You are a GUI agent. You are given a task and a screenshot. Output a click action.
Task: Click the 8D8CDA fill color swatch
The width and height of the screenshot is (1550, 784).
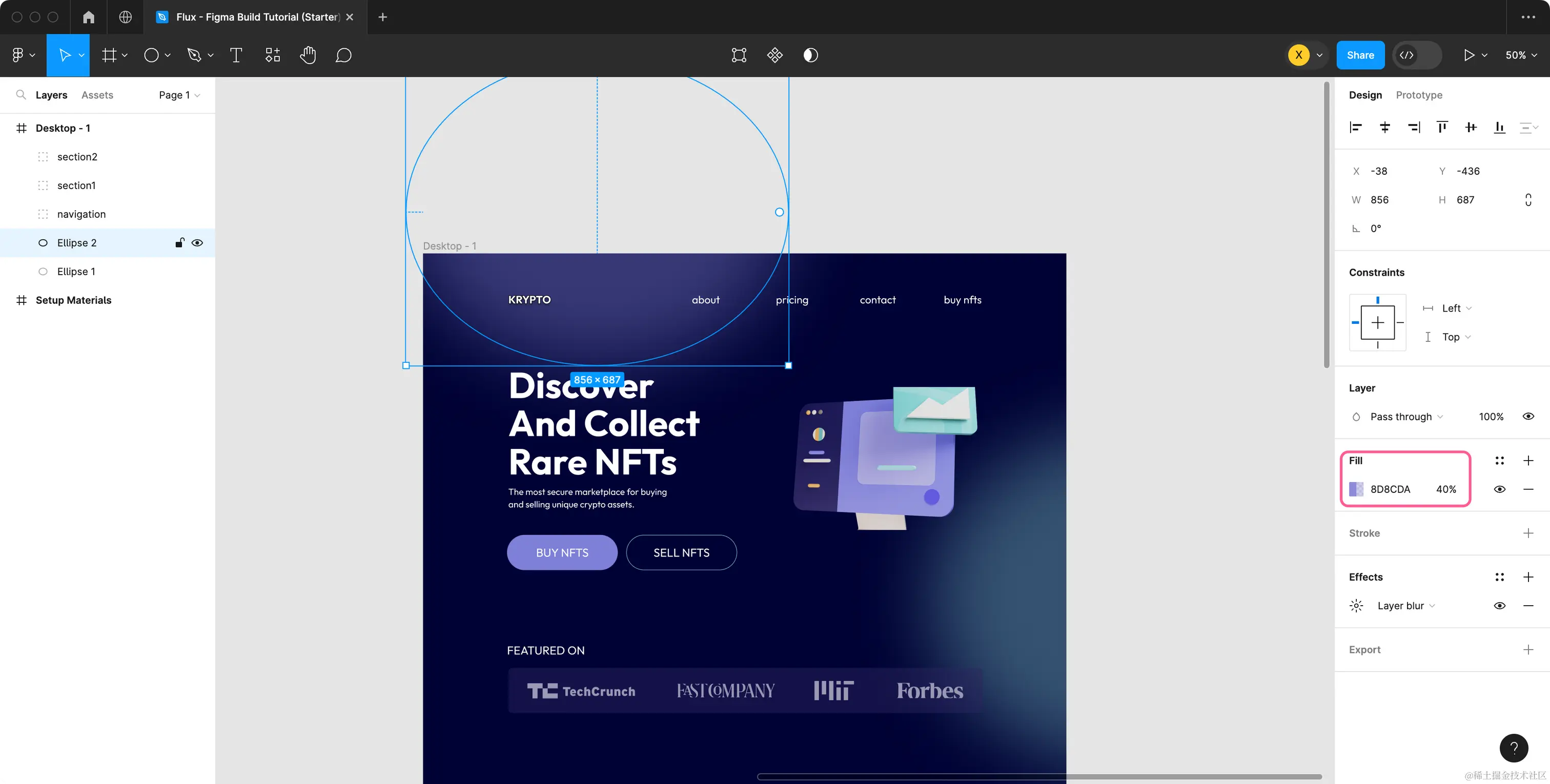tap(1356, 489)
